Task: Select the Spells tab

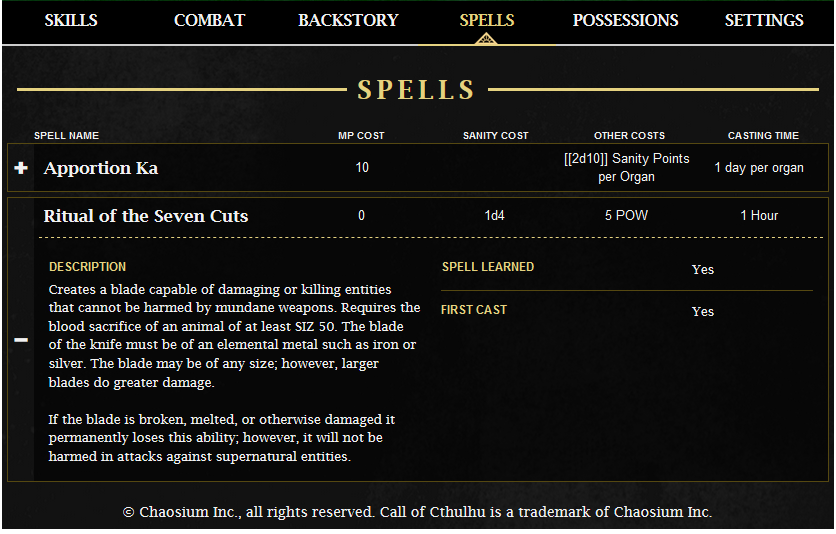Action: tap(487, 20)
